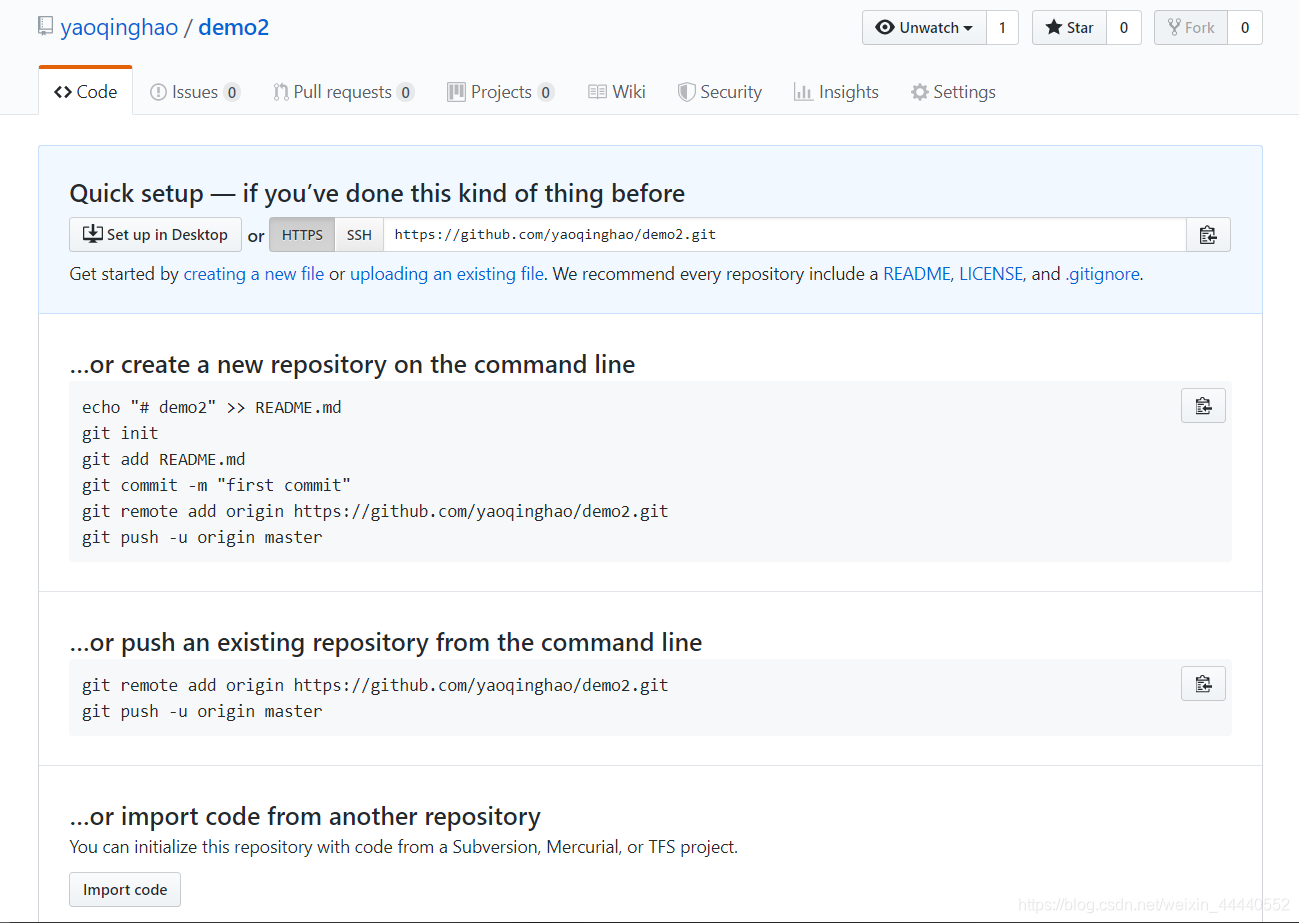Click the echo "# demo2" >> README.md line
The width and height of the screenshot is (1299, 923).
[x=212, y=407]
